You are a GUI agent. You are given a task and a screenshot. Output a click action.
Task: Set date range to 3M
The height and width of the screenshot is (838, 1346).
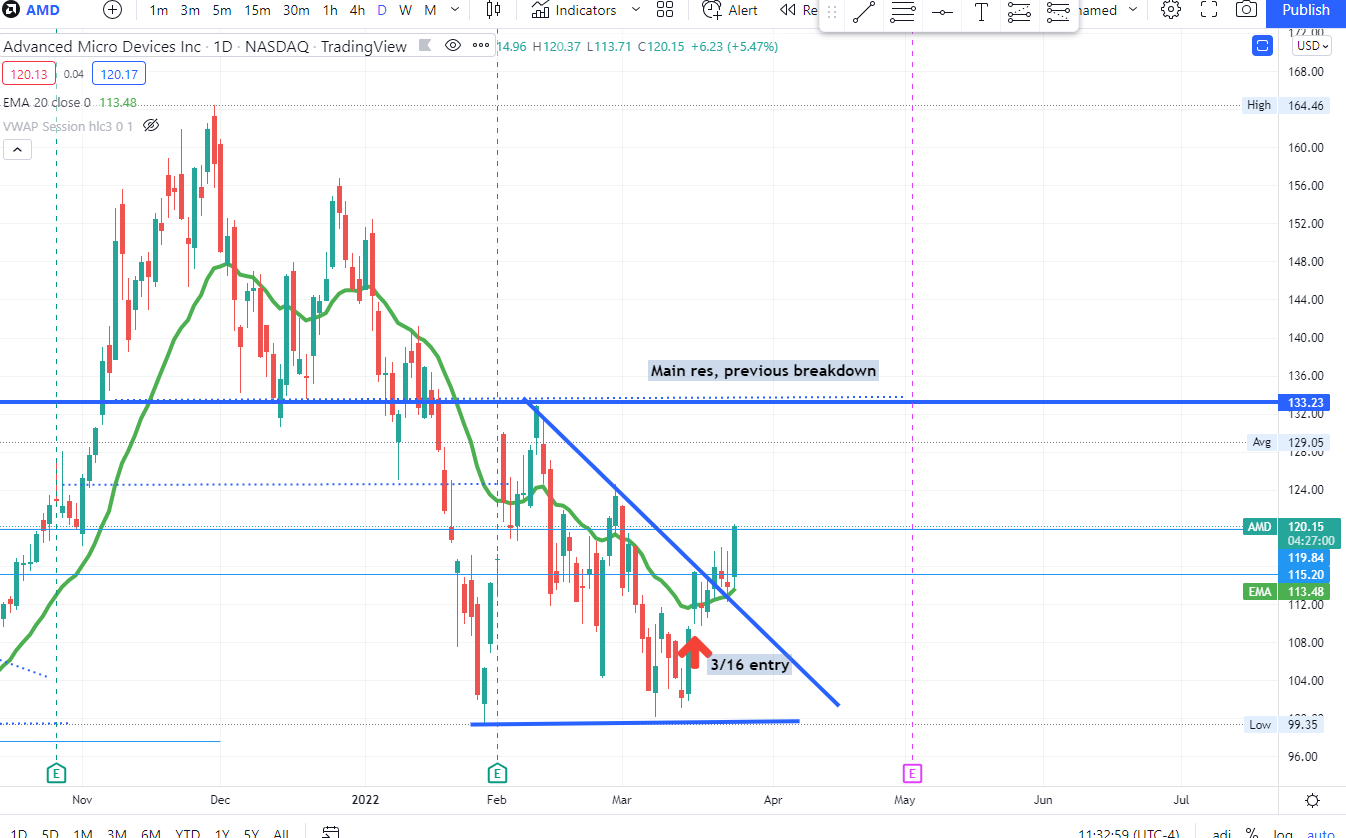117,833
